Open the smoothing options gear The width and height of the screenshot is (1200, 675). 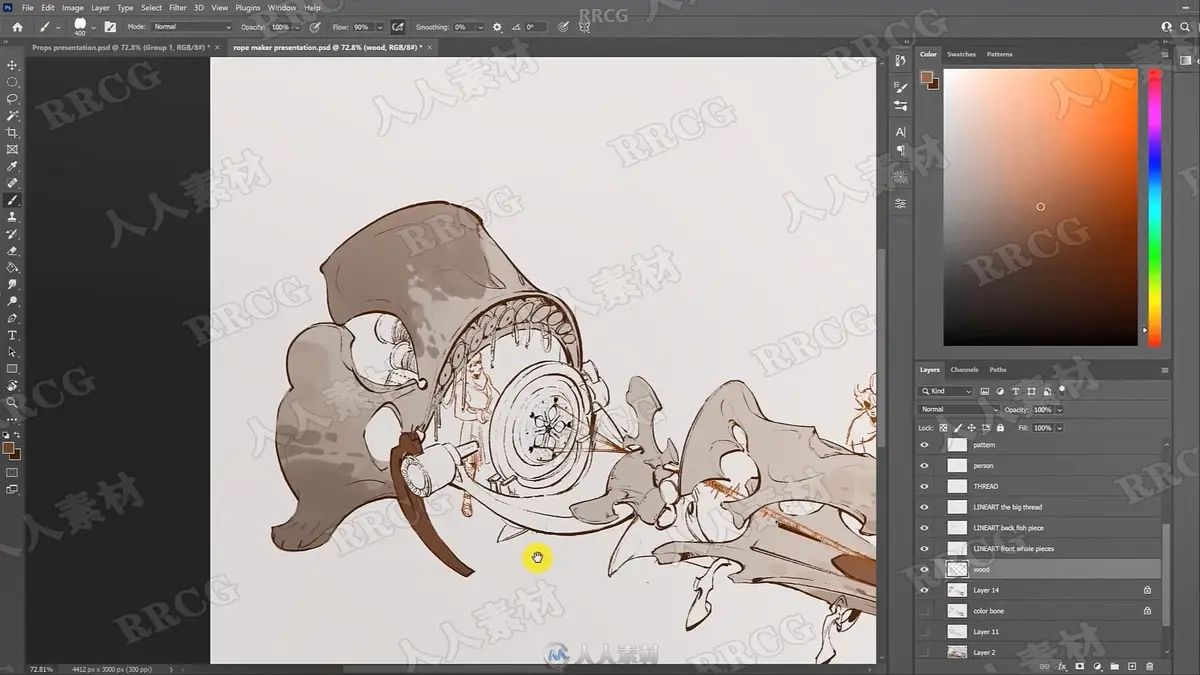point(498,27)
